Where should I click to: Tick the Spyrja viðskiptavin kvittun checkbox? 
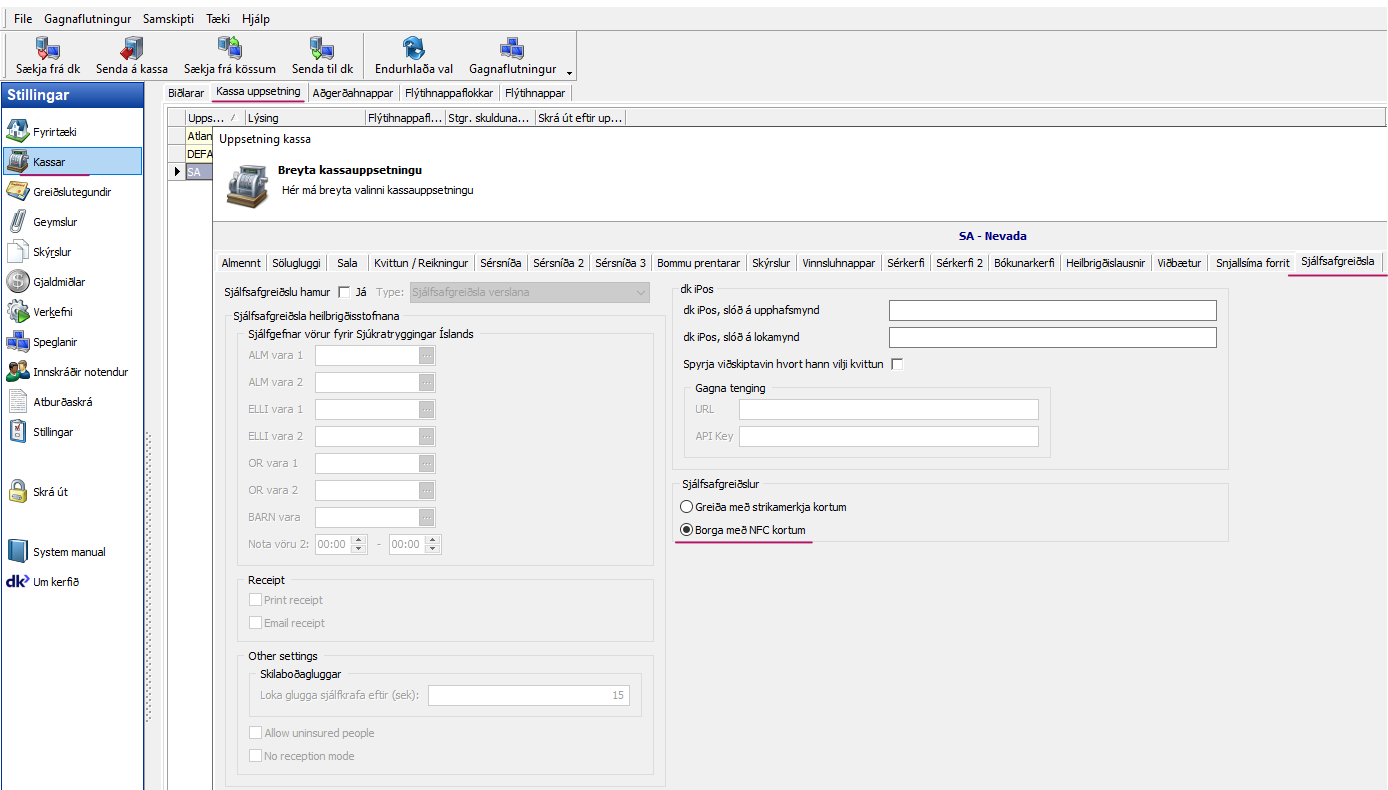[897, 364]
